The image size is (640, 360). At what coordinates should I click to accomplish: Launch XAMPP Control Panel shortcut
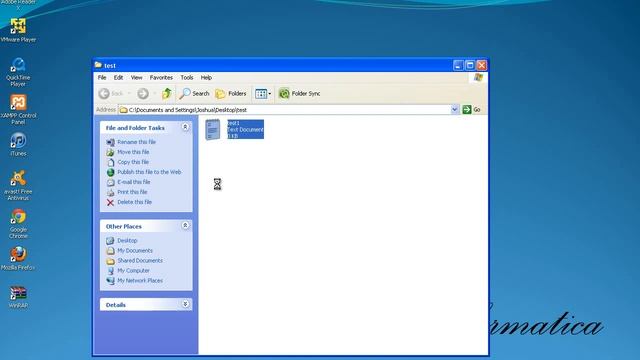point(18,109)
